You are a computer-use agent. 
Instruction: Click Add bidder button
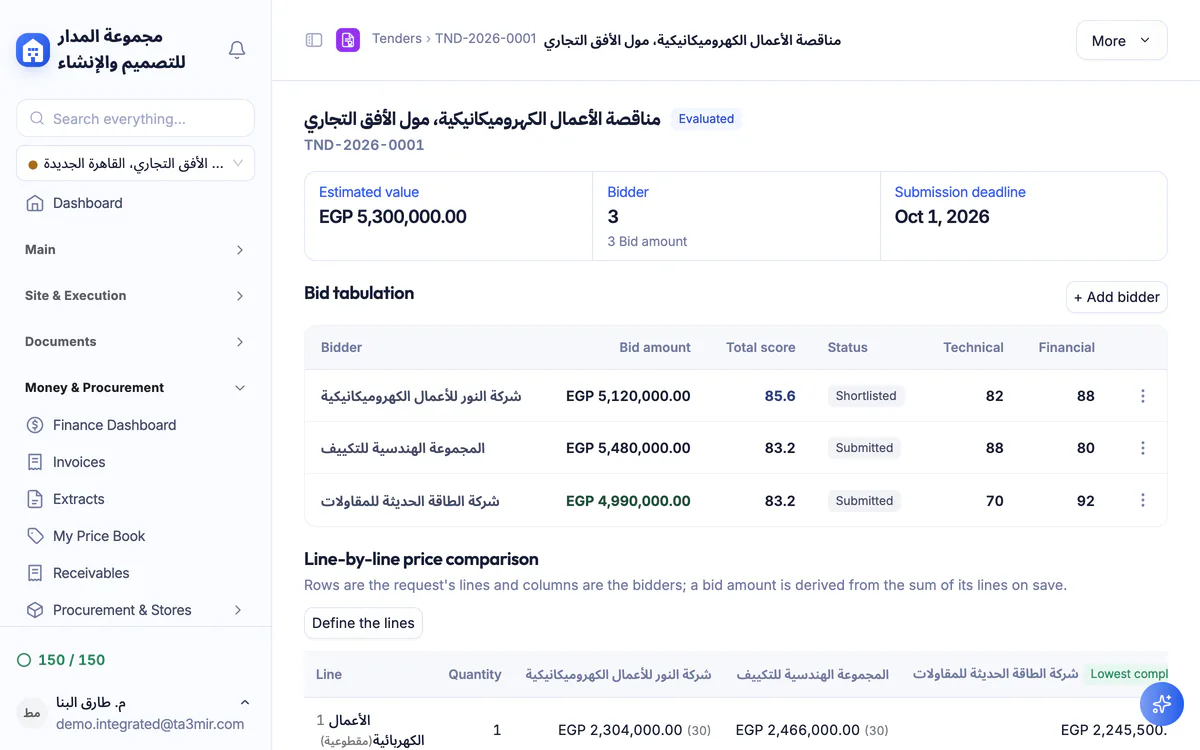tap(1116, 297)
